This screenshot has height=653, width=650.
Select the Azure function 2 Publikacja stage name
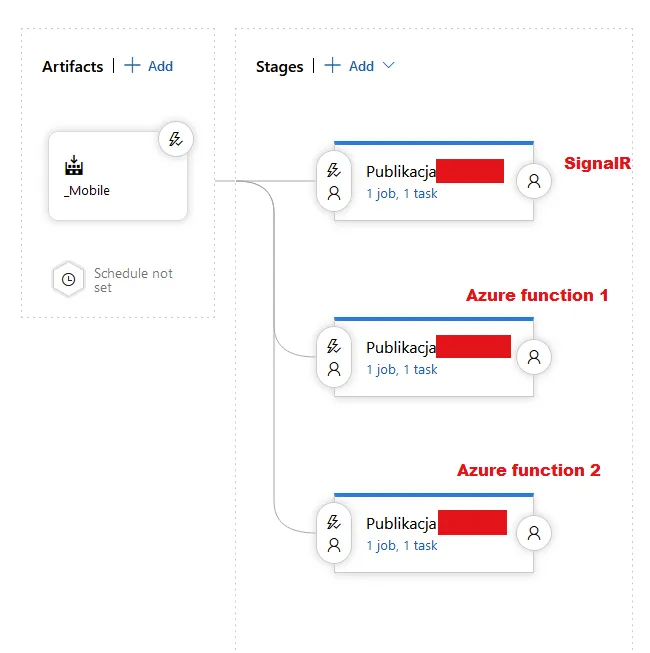click(401, 524)
